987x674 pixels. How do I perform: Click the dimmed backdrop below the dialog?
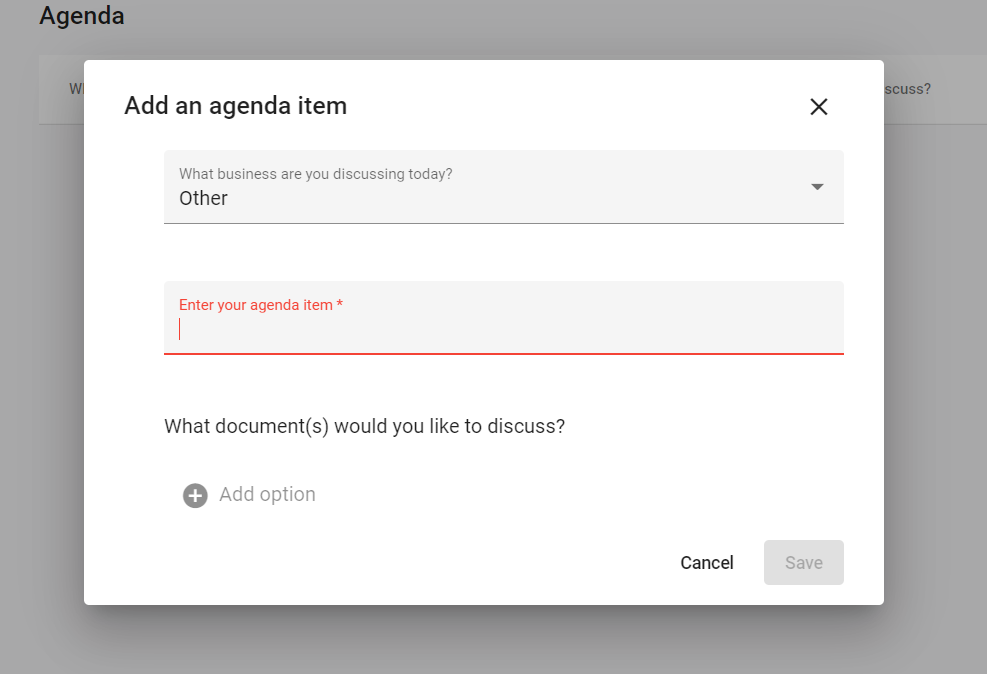click(x=480, y=640)
